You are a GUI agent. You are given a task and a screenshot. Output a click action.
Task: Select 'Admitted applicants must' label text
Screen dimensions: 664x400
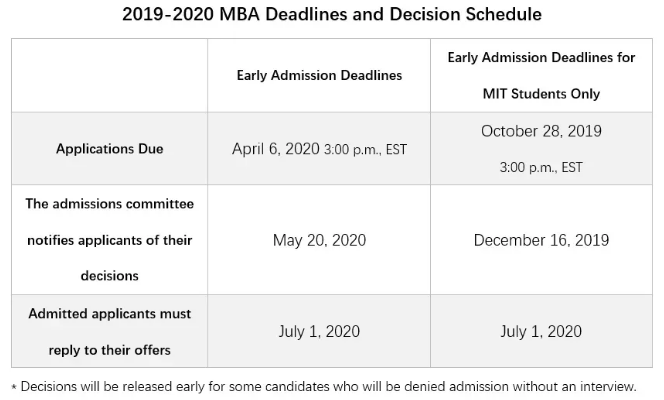(110, 314)
